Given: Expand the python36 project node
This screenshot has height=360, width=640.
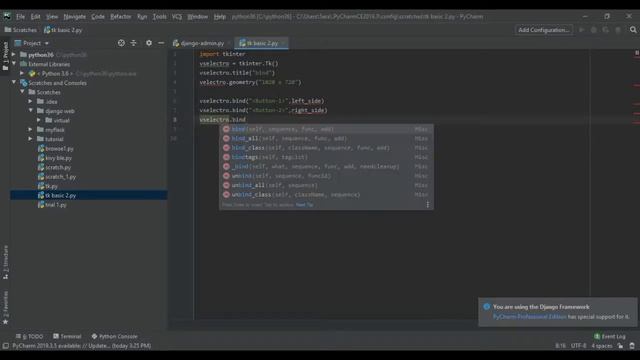Looking at the screenshot, I should [x=14, y=55].
